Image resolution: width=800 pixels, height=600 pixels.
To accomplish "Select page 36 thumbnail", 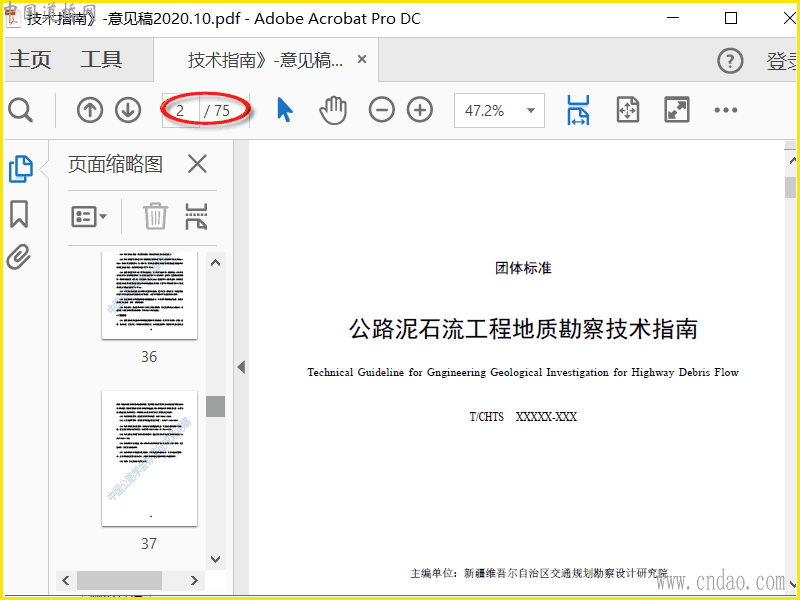I will (x=149, y=295).
